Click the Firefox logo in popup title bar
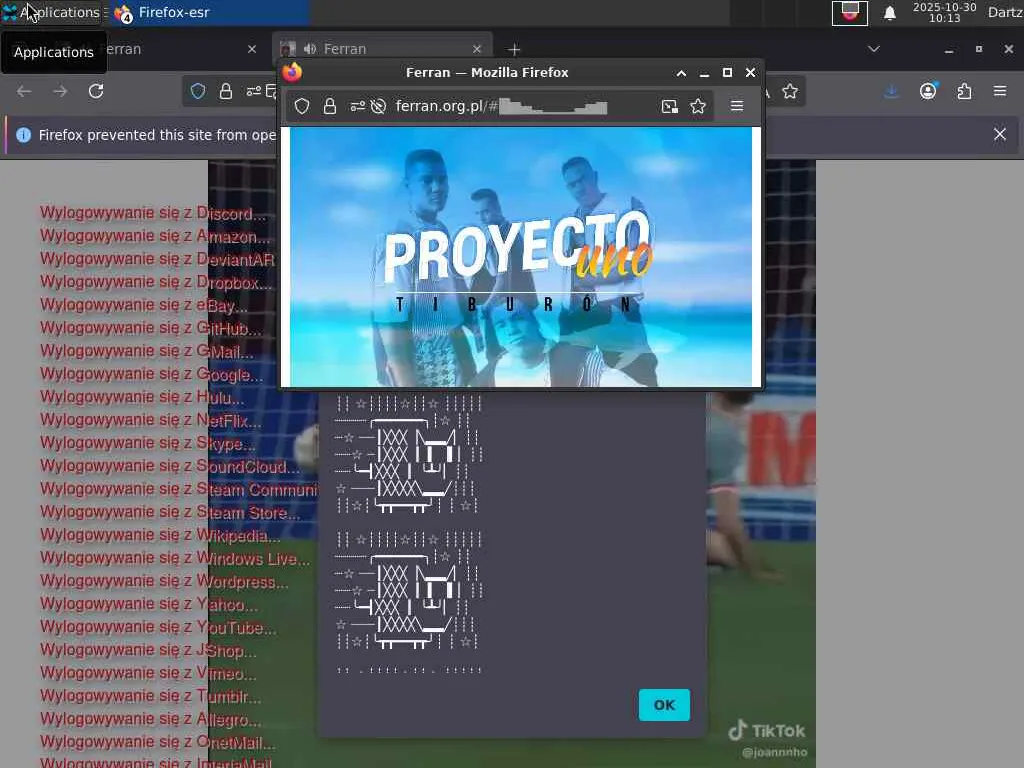 point(293,72)
